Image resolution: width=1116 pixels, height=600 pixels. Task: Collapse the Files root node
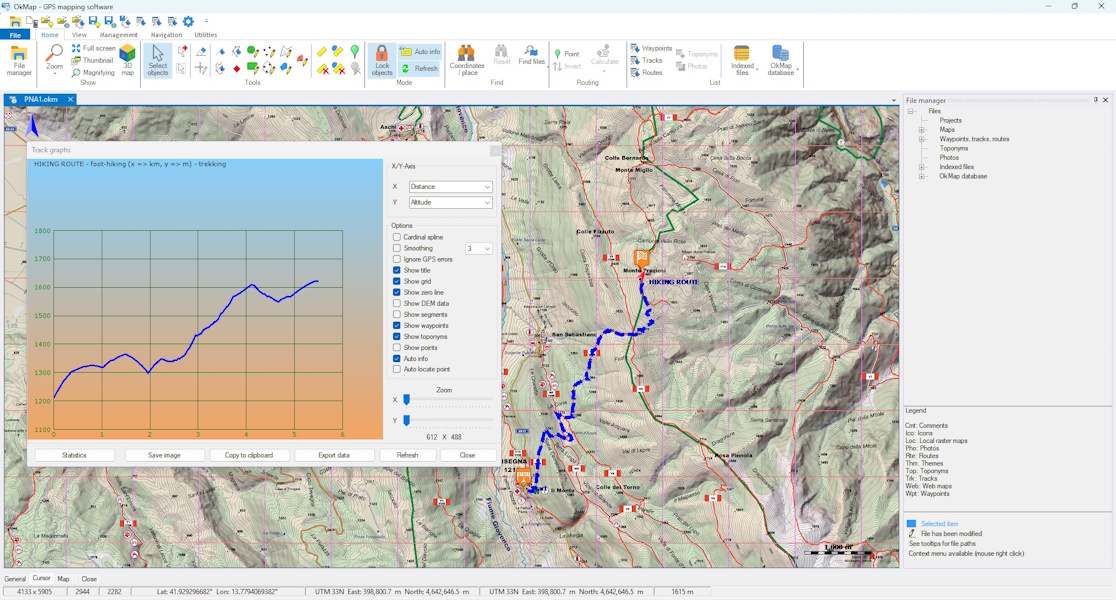pos(910,111)
